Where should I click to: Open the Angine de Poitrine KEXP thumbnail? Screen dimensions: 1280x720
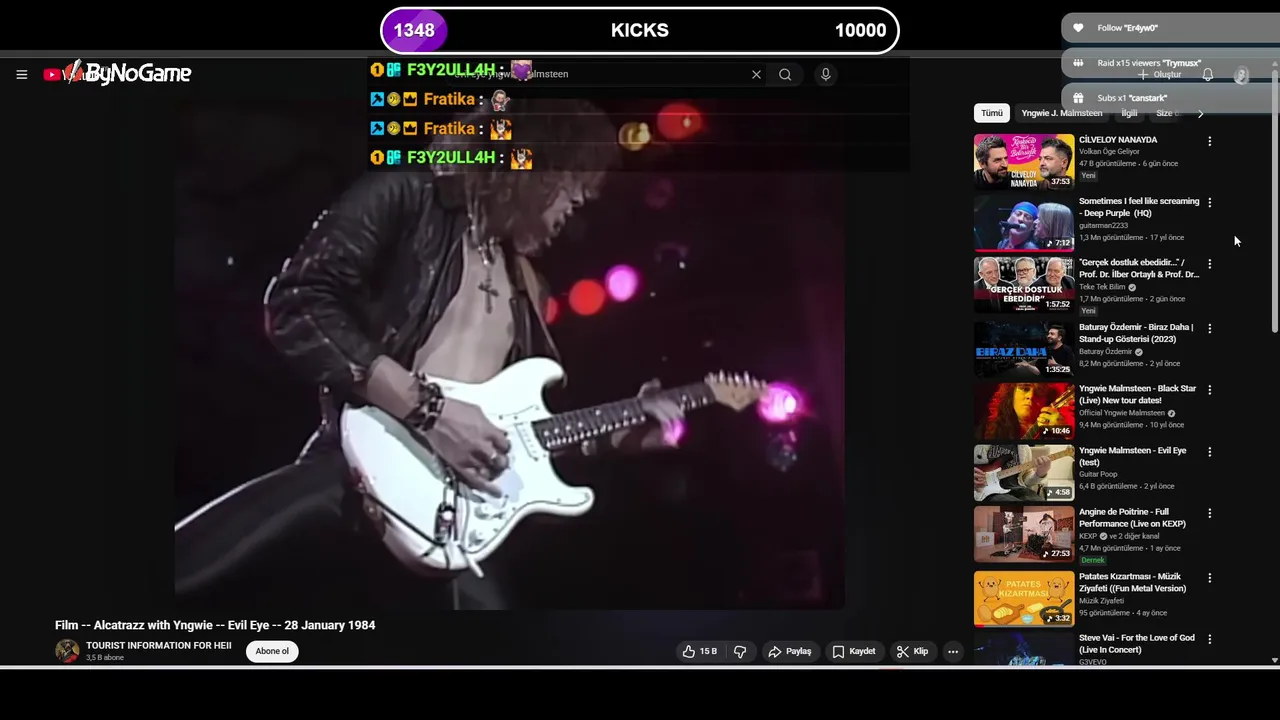[1024, 534]
